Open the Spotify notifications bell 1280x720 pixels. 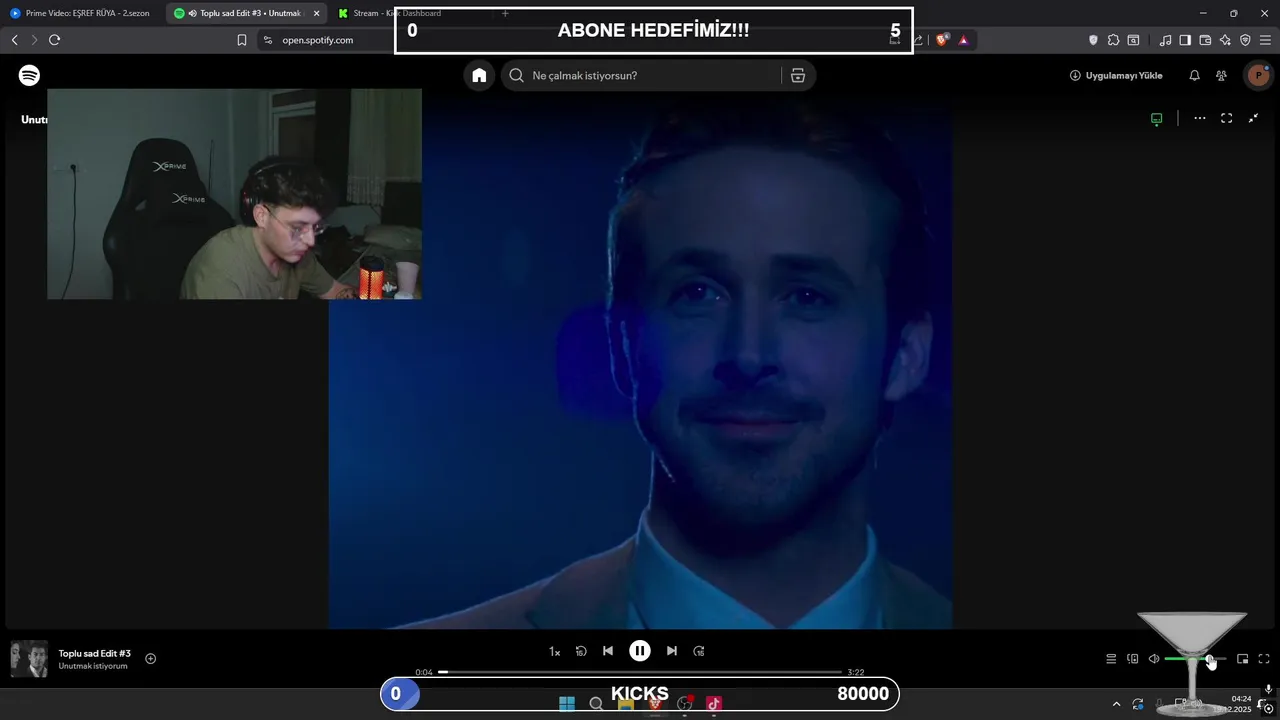1194,75
